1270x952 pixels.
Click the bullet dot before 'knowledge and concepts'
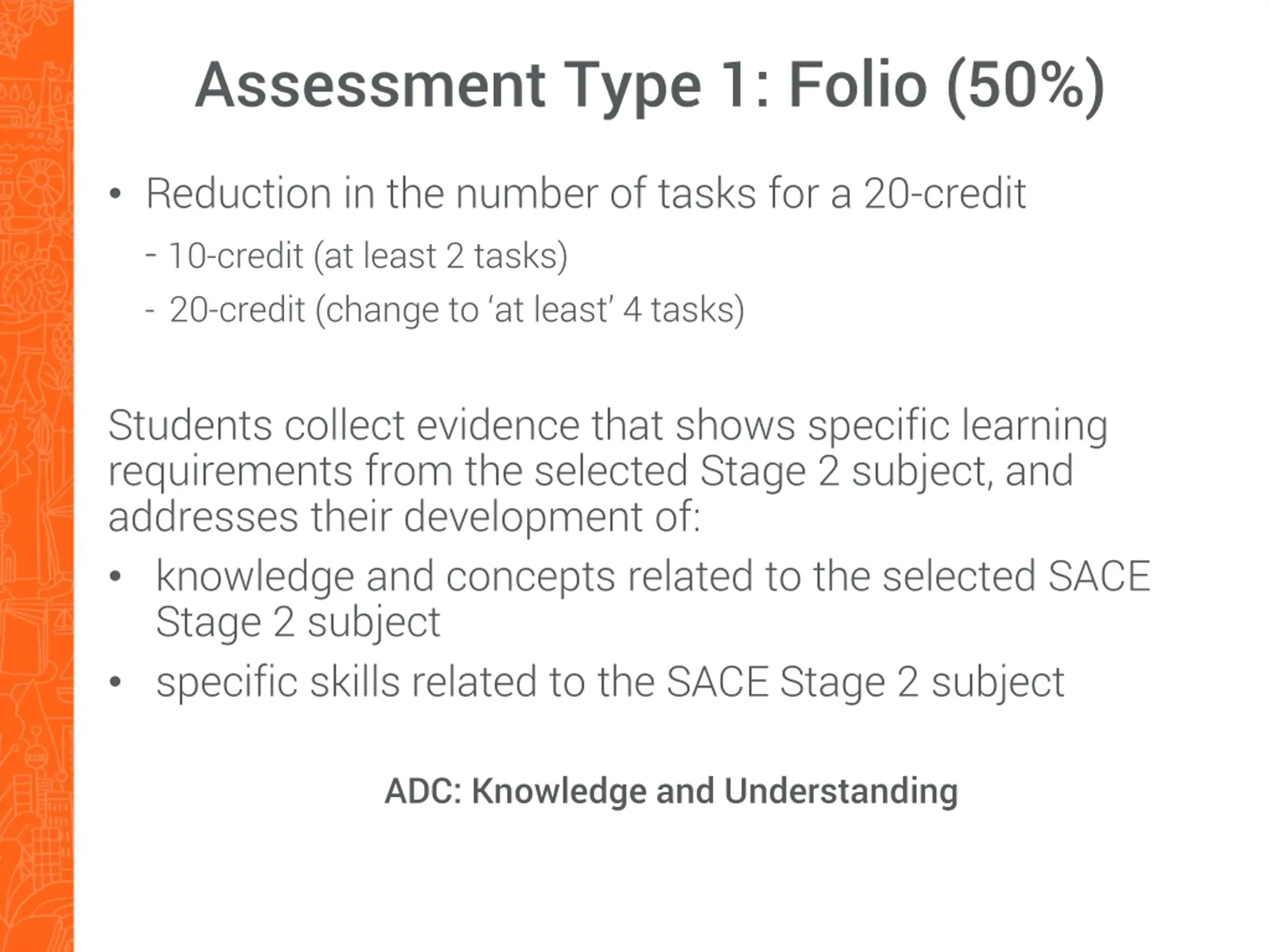coord(115,576)
